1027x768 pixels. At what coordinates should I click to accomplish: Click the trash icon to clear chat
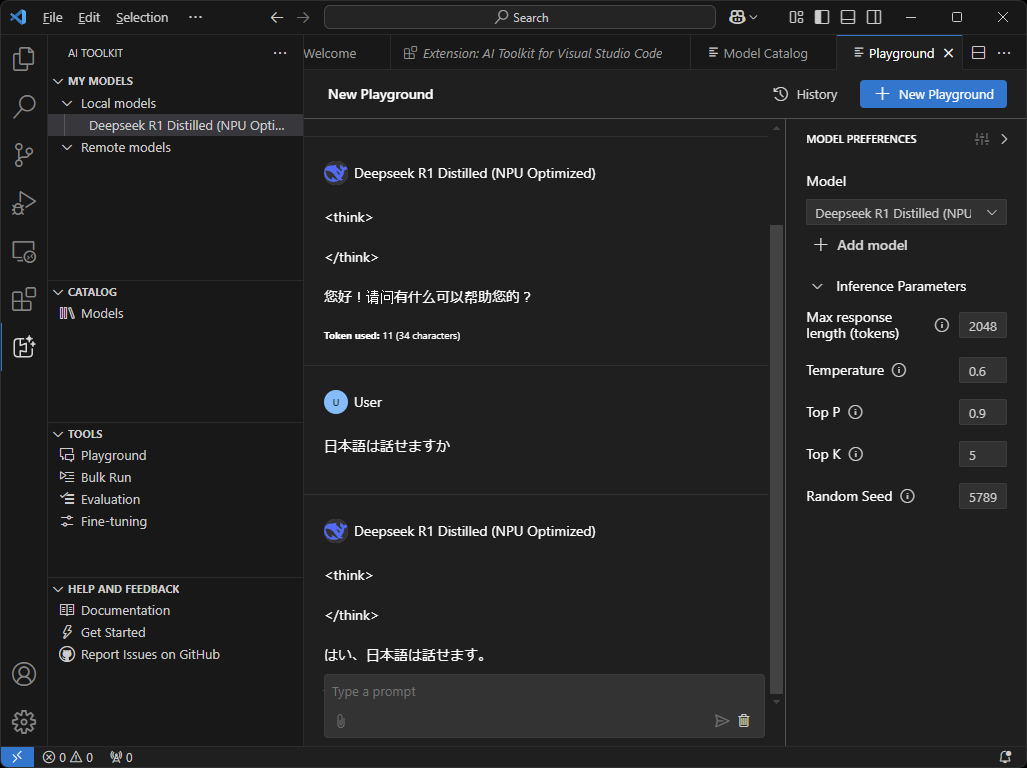[x=744, y=720]
